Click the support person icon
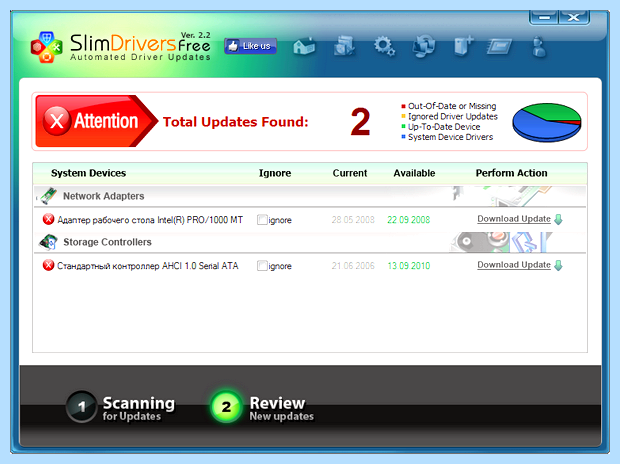 tap(539, 47)
